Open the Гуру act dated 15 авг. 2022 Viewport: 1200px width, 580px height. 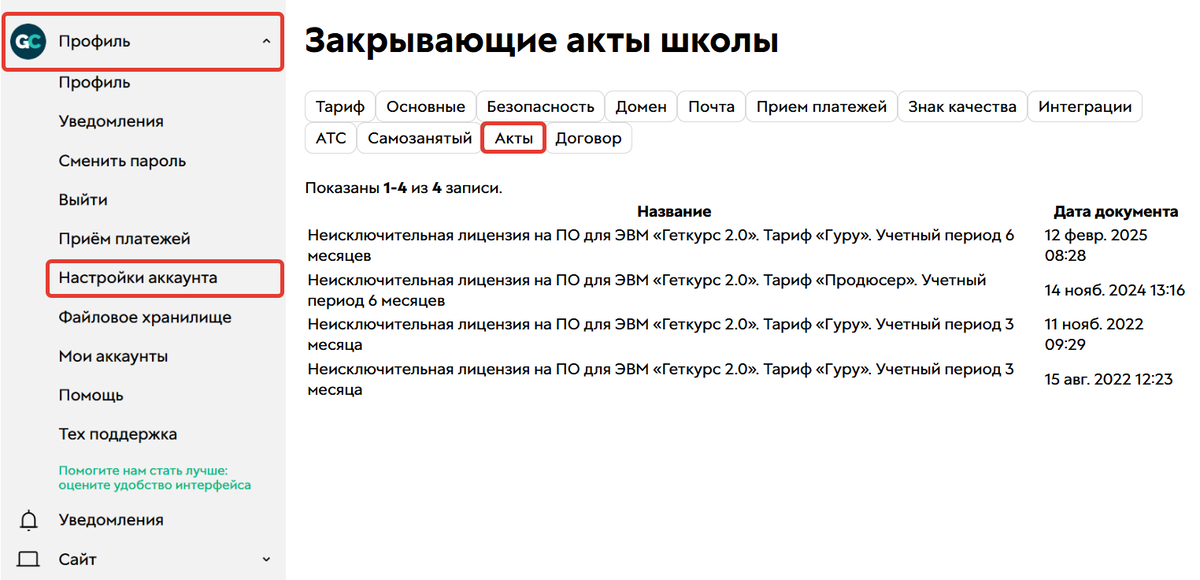point(661,379)
